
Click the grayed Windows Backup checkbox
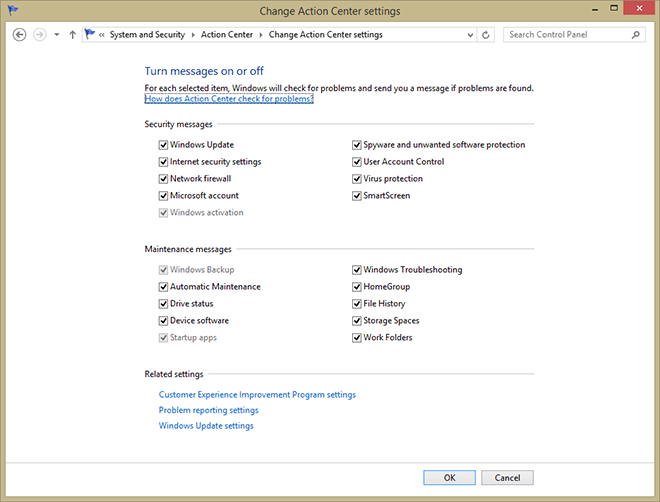coord(163,270)
